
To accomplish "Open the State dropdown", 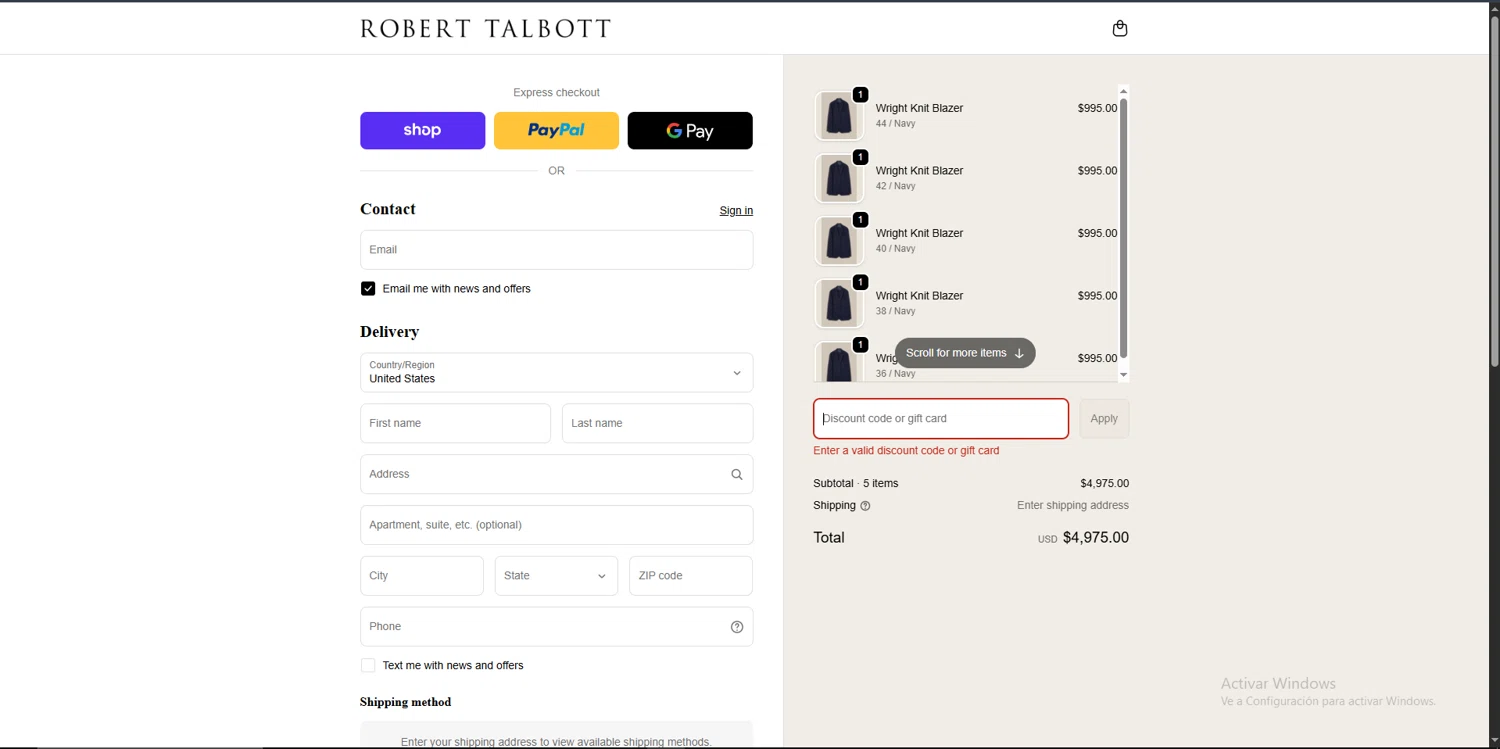I will pos(556,576).
